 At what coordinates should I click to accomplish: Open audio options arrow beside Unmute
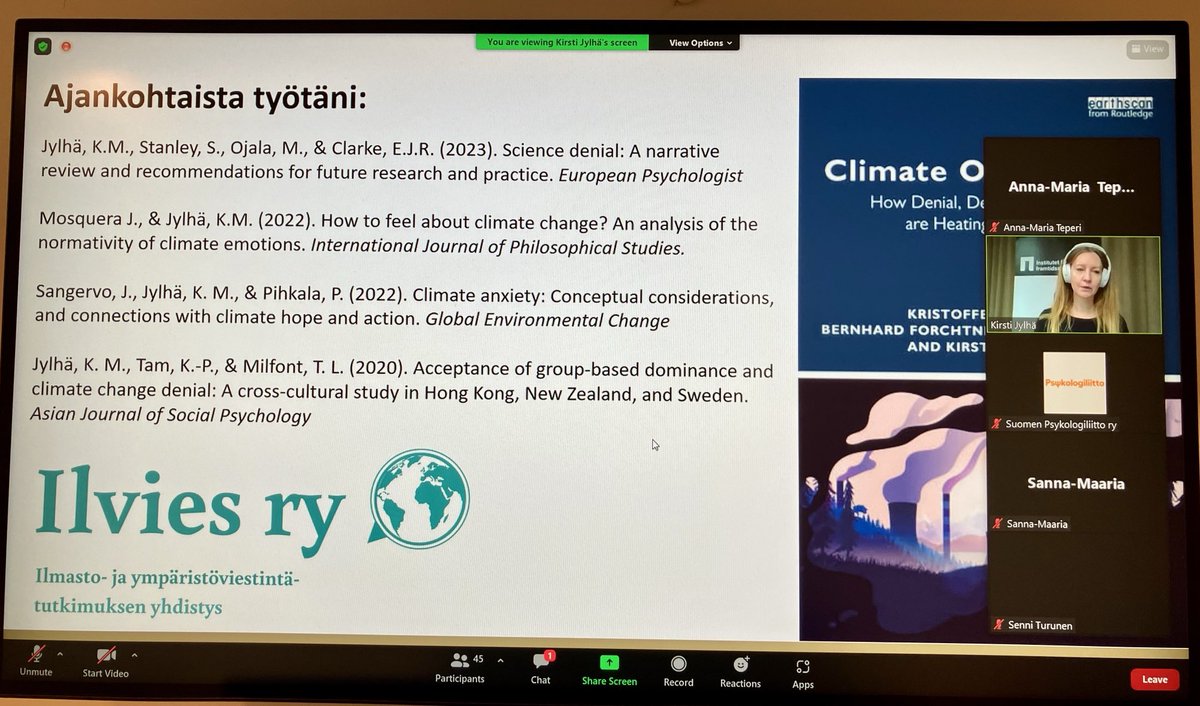(59, 654)
